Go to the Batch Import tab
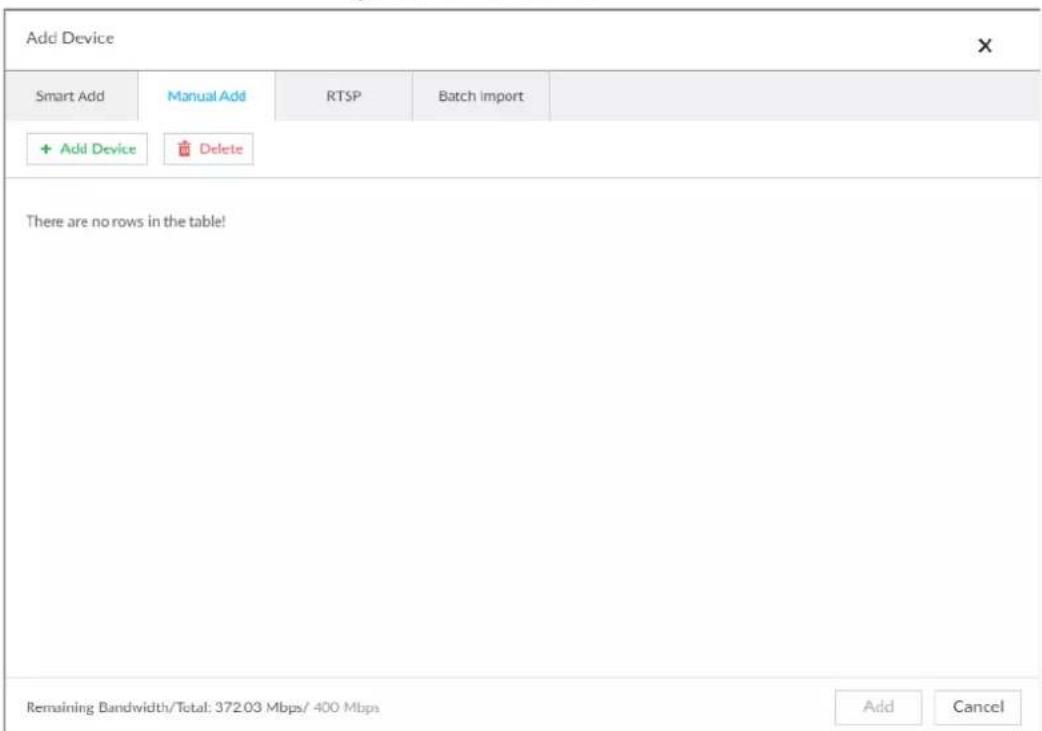 [480, 96]
